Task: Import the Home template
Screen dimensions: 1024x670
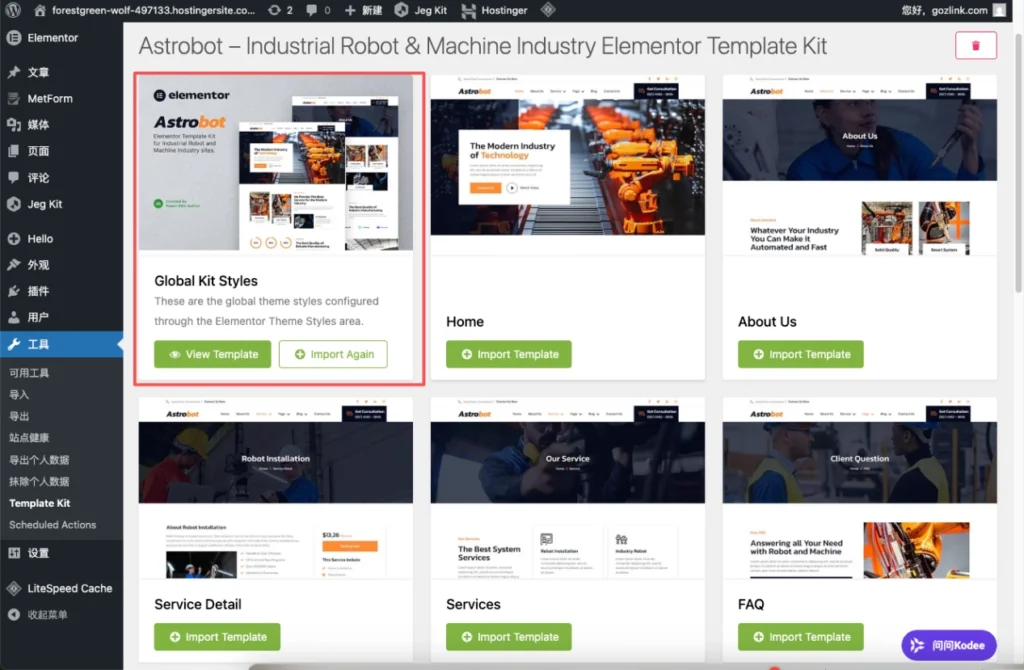Action: click(x=509, y=355)
